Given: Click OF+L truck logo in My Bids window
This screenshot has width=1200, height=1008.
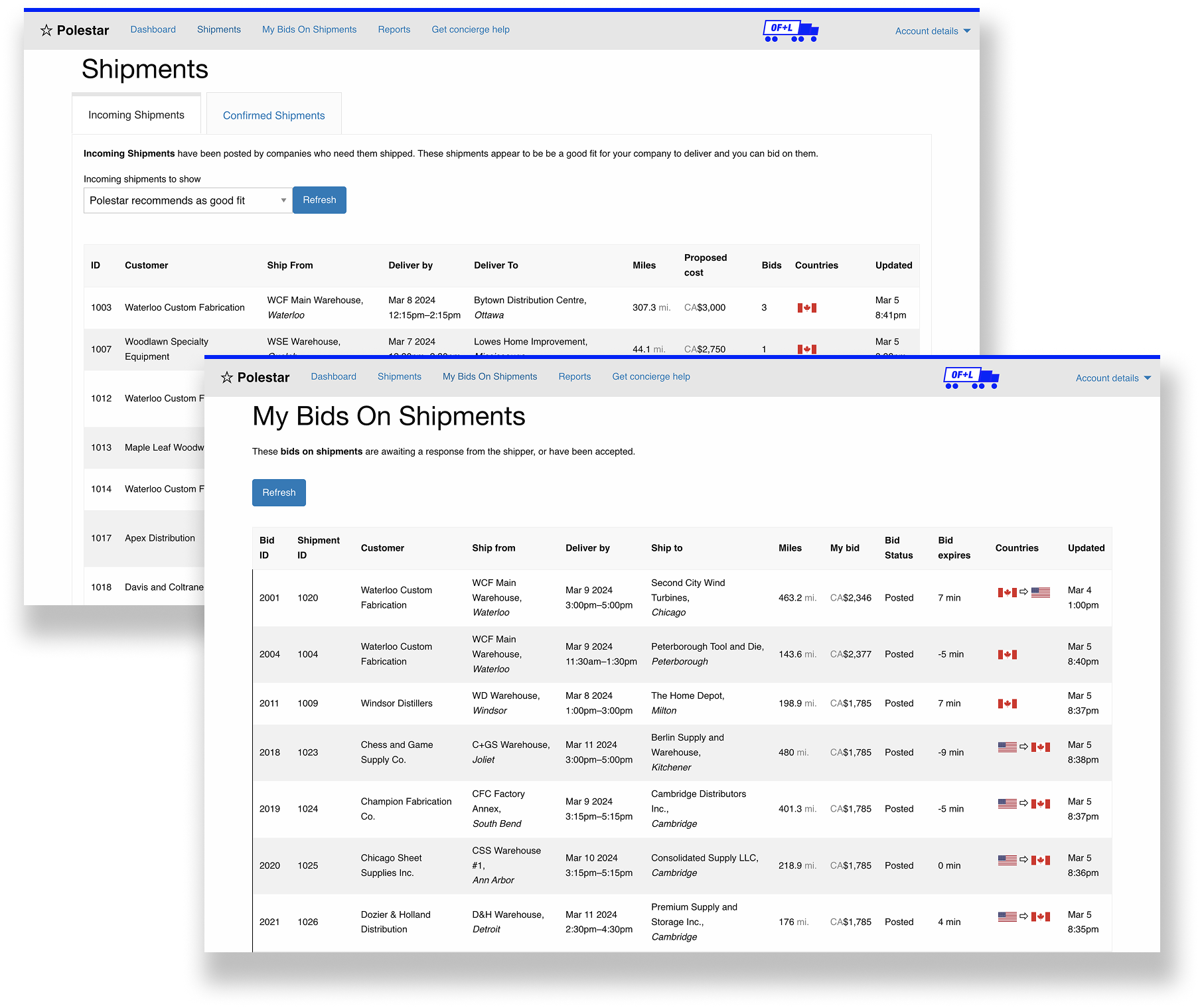Looking at the screenshot, I should point(971,378).
